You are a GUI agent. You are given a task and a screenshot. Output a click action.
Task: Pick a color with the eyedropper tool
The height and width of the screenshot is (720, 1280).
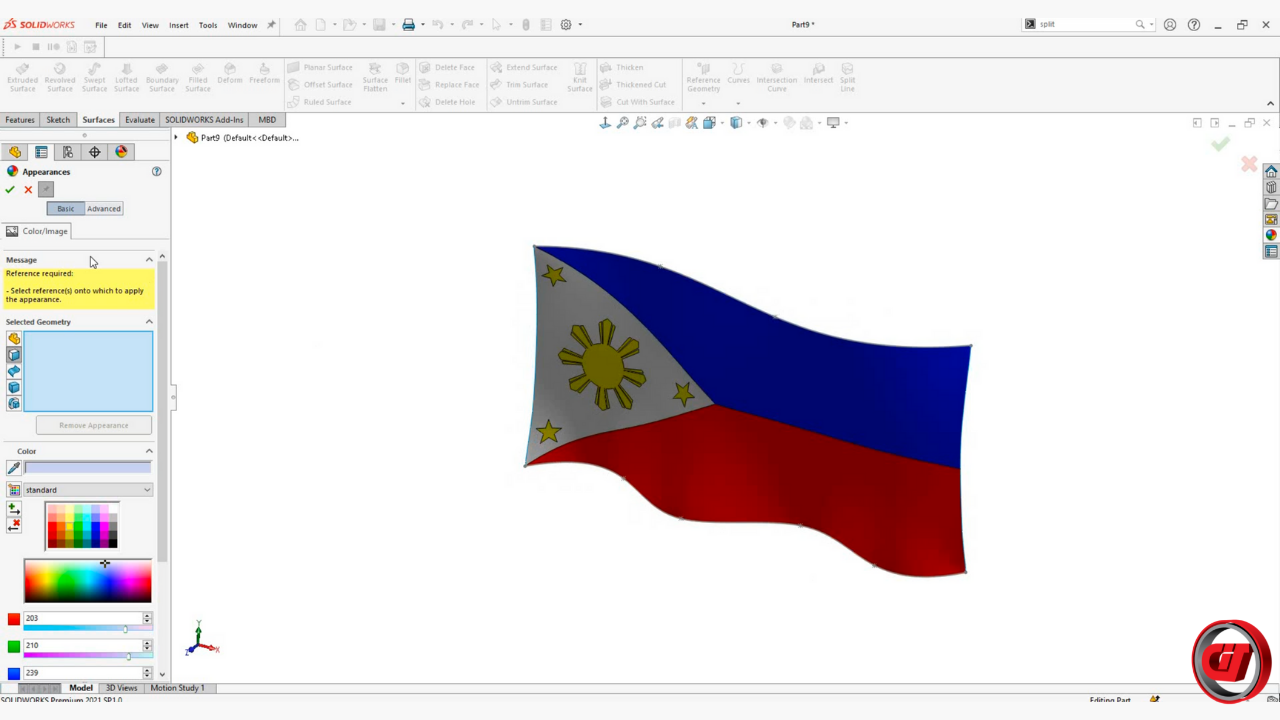[14, 468]
